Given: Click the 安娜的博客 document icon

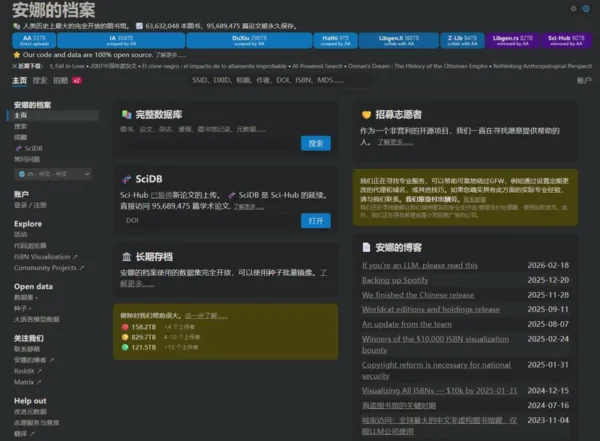Looking at the screenshot, I should tap(366, 247).
